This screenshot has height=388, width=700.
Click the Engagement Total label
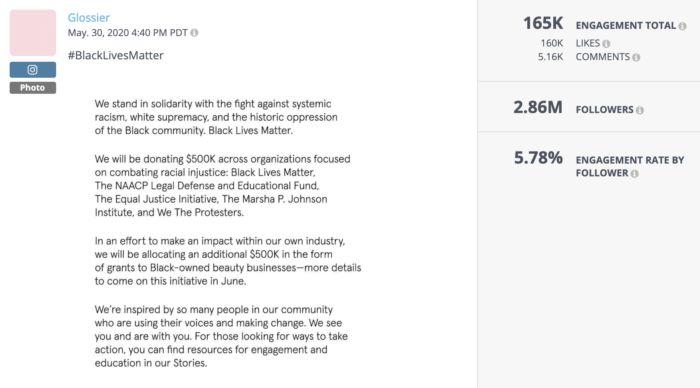(x=626, y=25)
